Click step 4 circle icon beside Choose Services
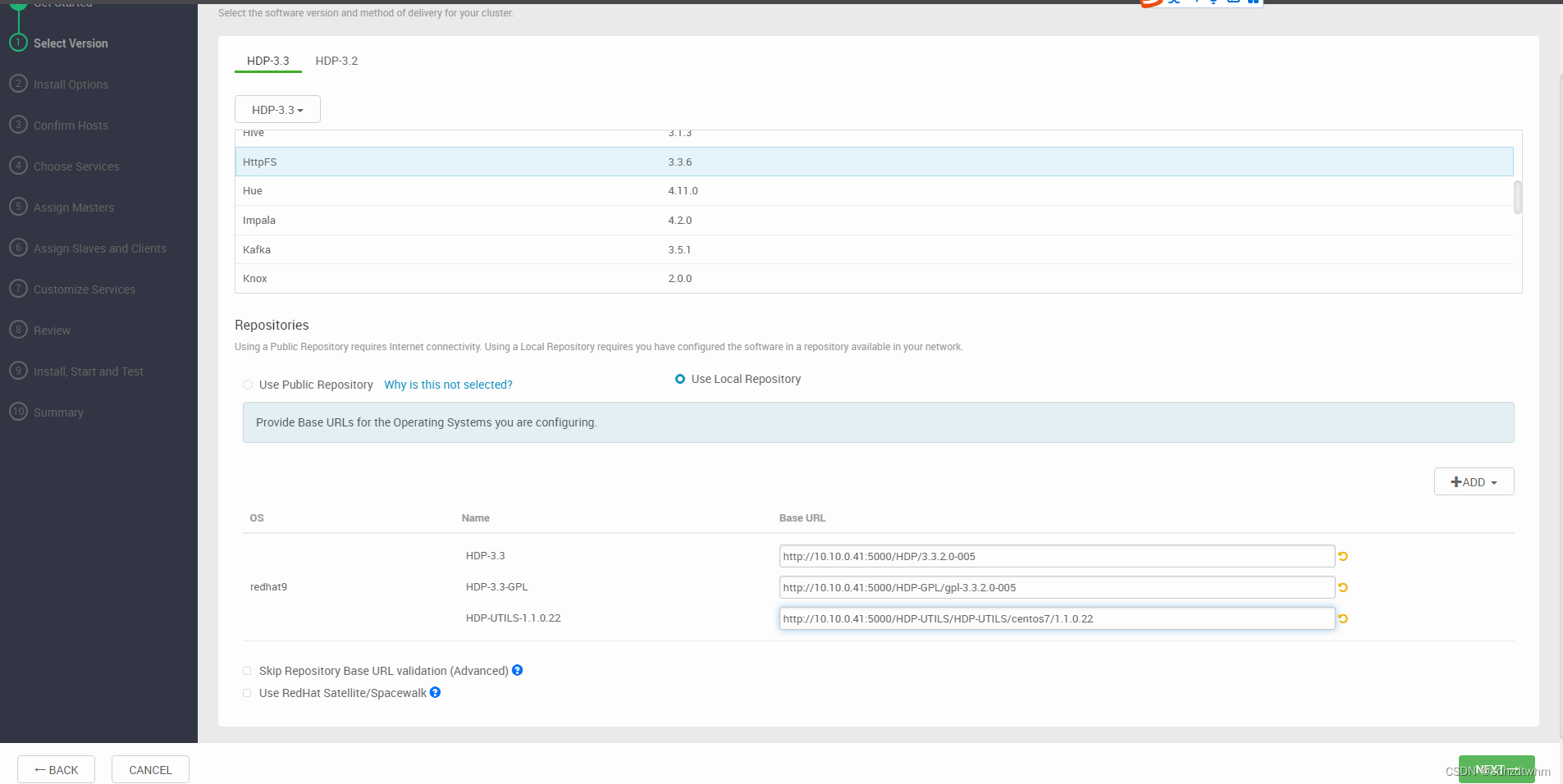1563x784 pixels. pyautogui.click(x=18, y=166)
